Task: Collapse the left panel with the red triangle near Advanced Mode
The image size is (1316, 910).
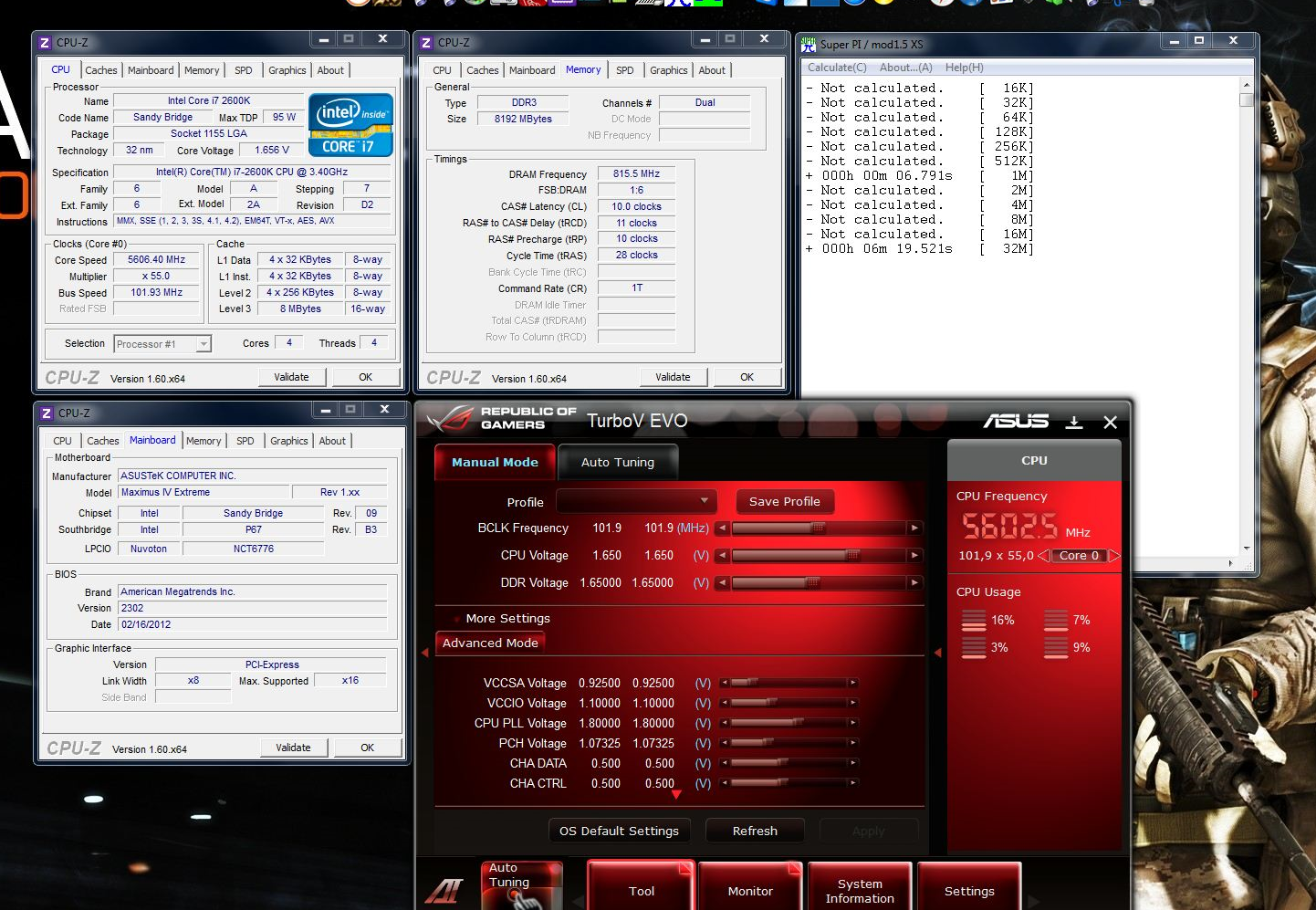Action: click(x=425, y=653)
